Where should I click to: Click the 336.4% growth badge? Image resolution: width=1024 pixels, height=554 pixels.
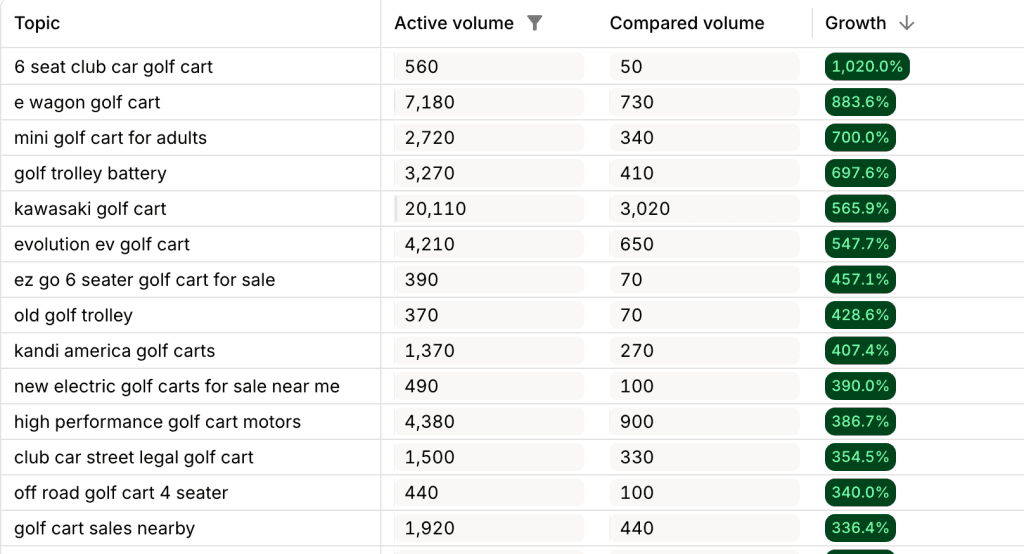point(860,528)
